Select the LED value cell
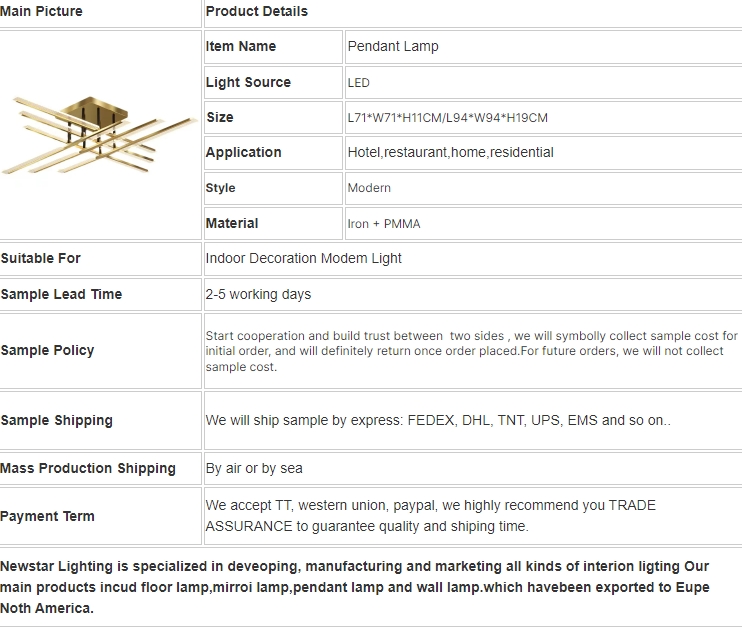742x627 pixels. 543,82
